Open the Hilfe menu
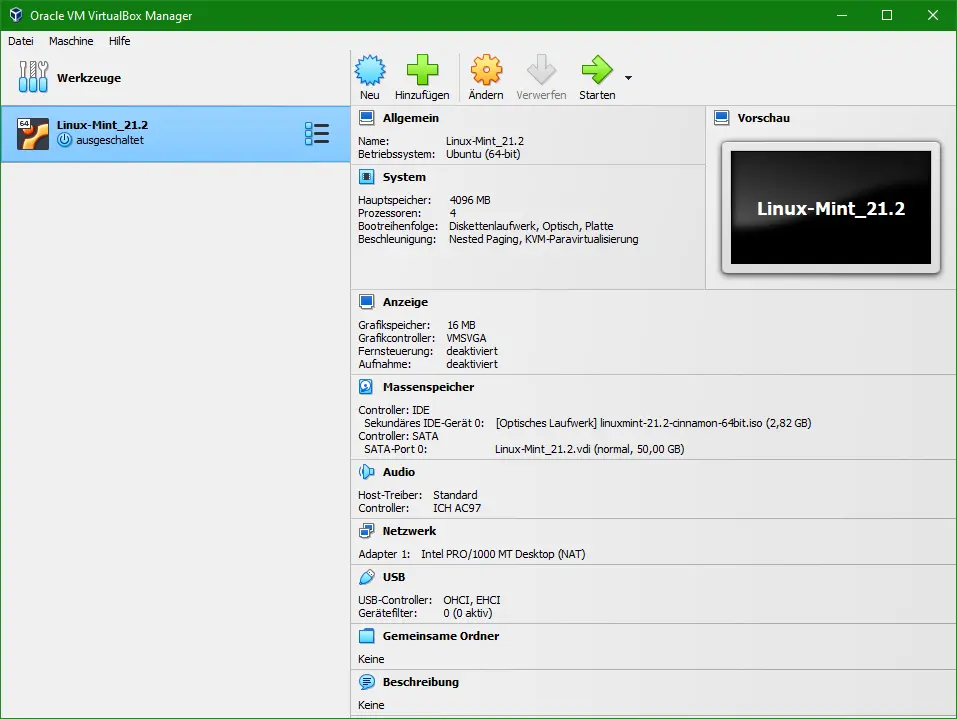 coord(119,41)
